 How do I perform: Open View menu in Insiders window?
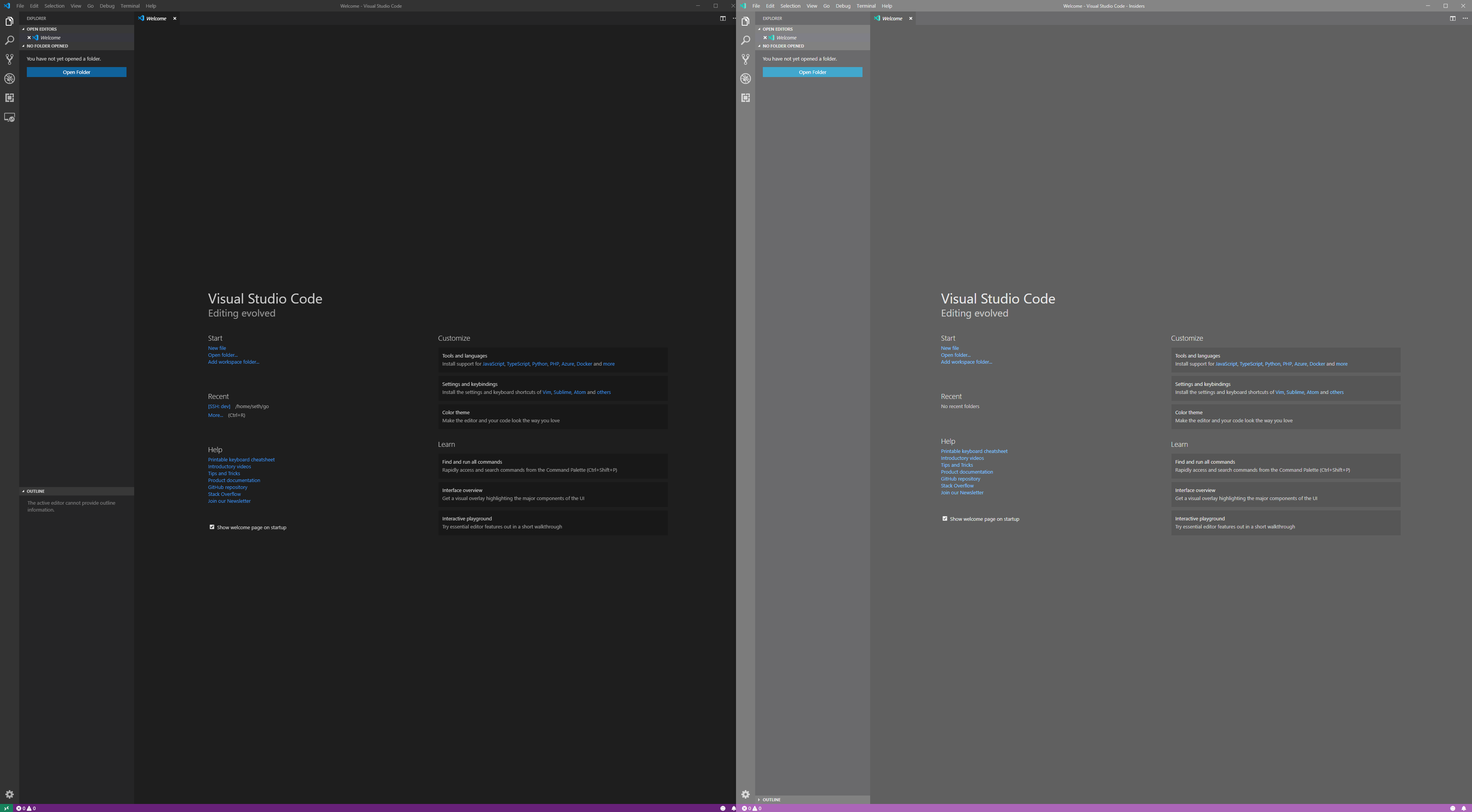pos(812,6)
